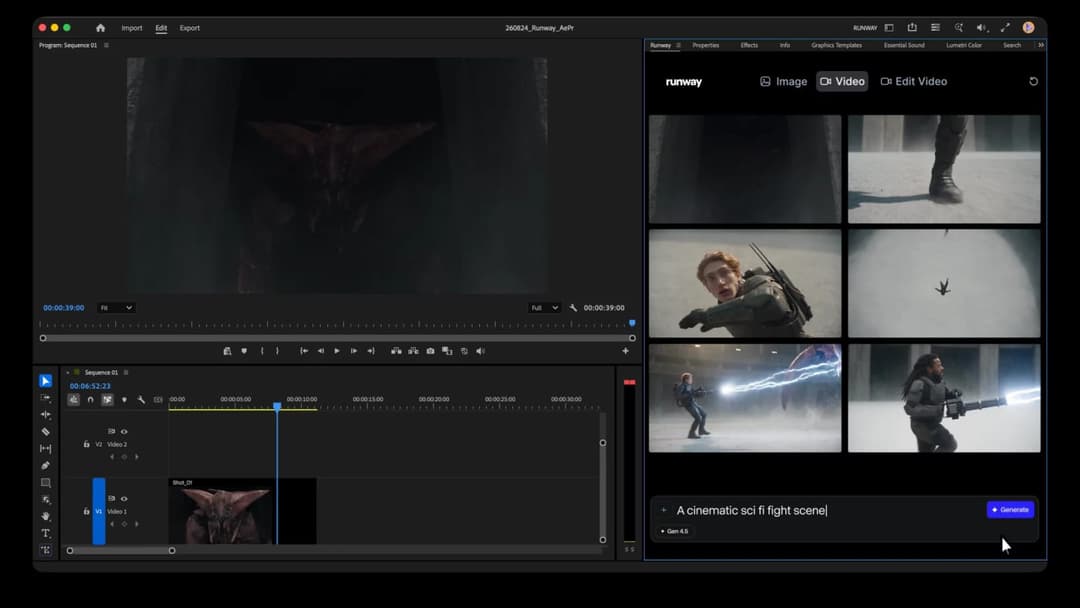Toggle sync lock for Video 2
Viewport: 1080px width, 608px height.
click(112, 432)
